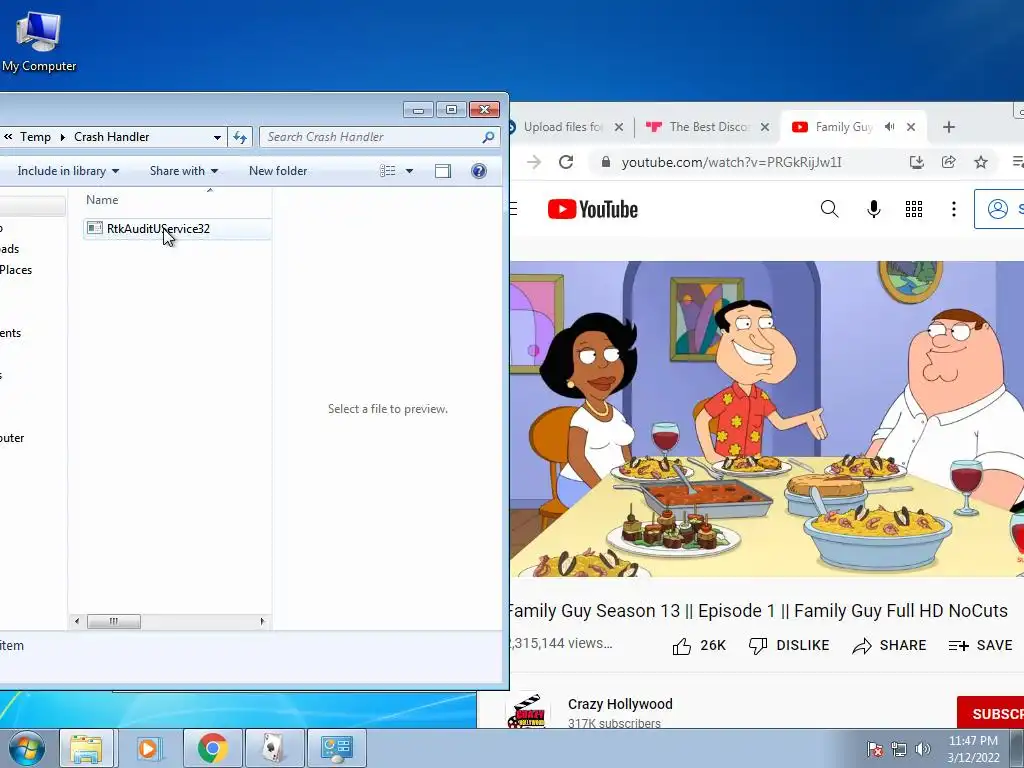Expand the view options dropdown arrow
Image resolution: width=1024 pixels, height=768 pixels.
[x=409, y=171]
